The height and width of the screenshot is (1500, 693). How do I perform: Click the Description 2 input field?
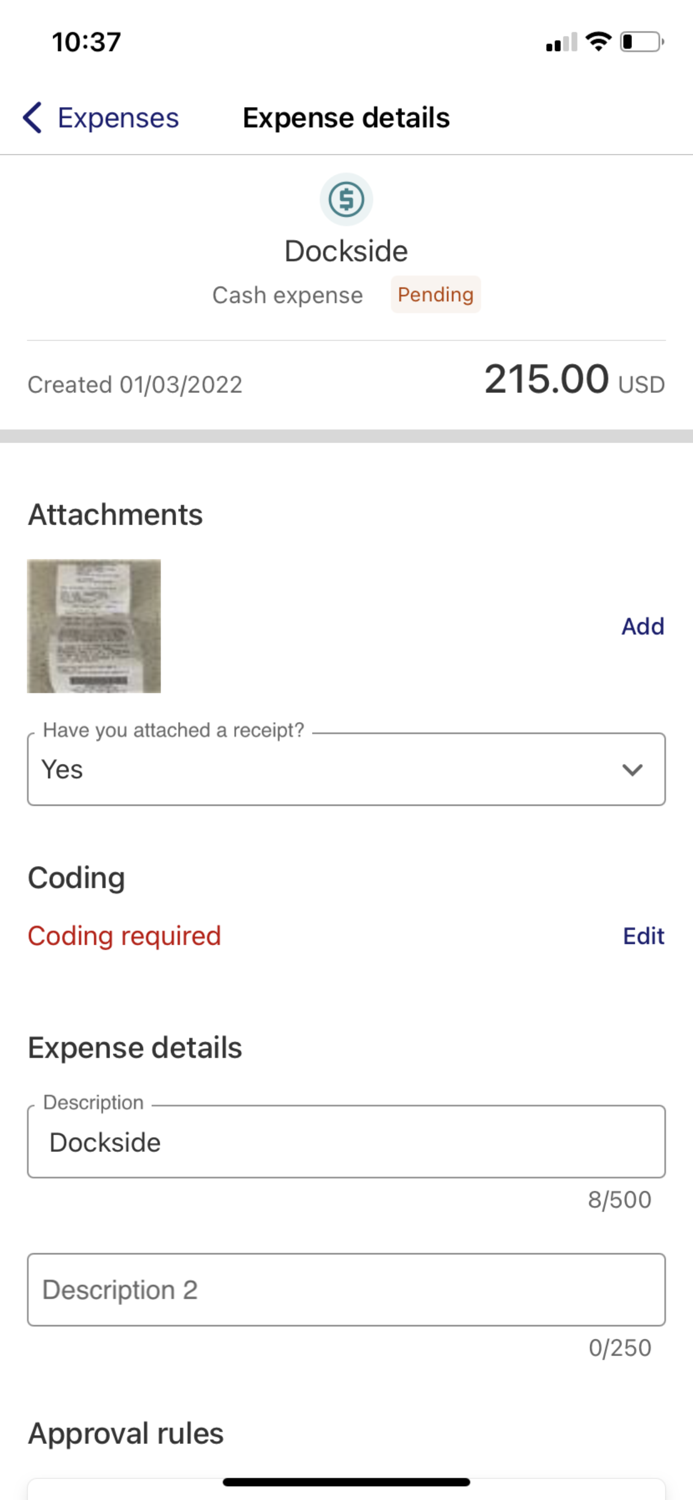346,1289
